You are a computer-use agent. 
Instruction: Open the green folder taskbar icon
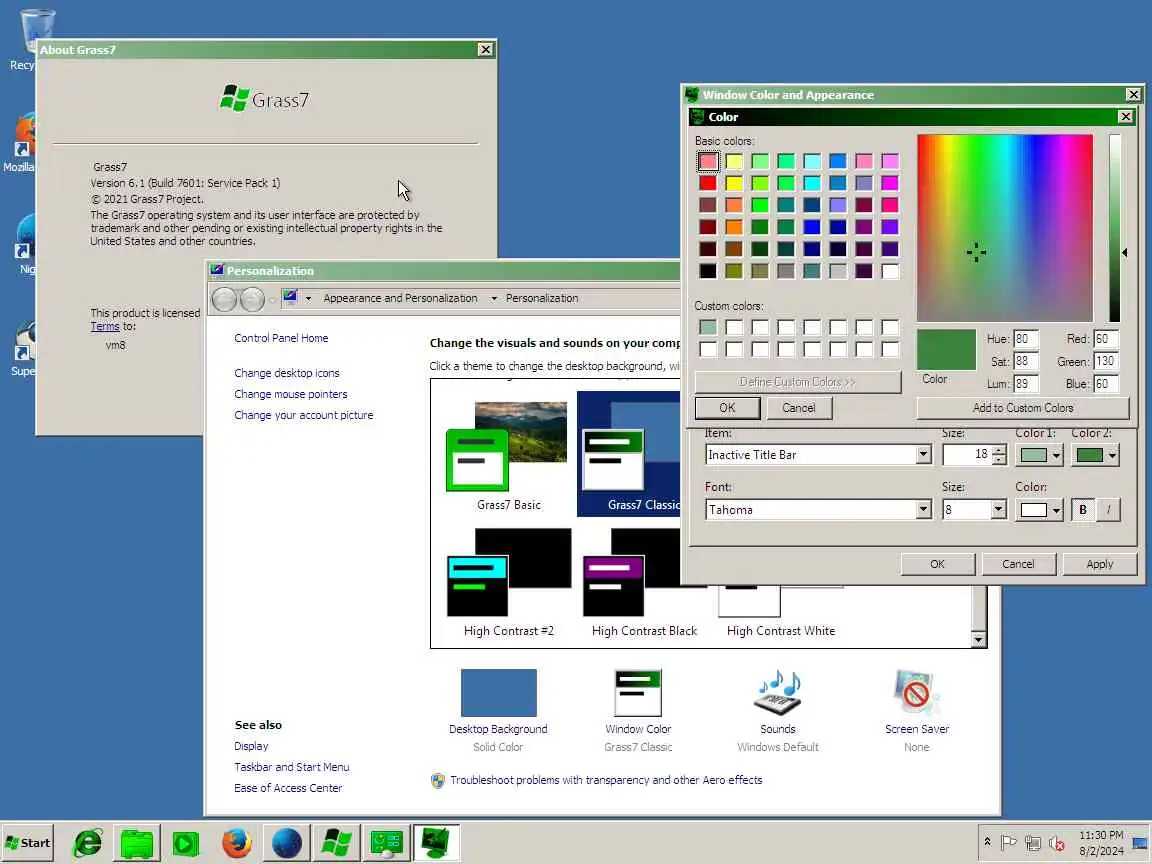(137, 843)
